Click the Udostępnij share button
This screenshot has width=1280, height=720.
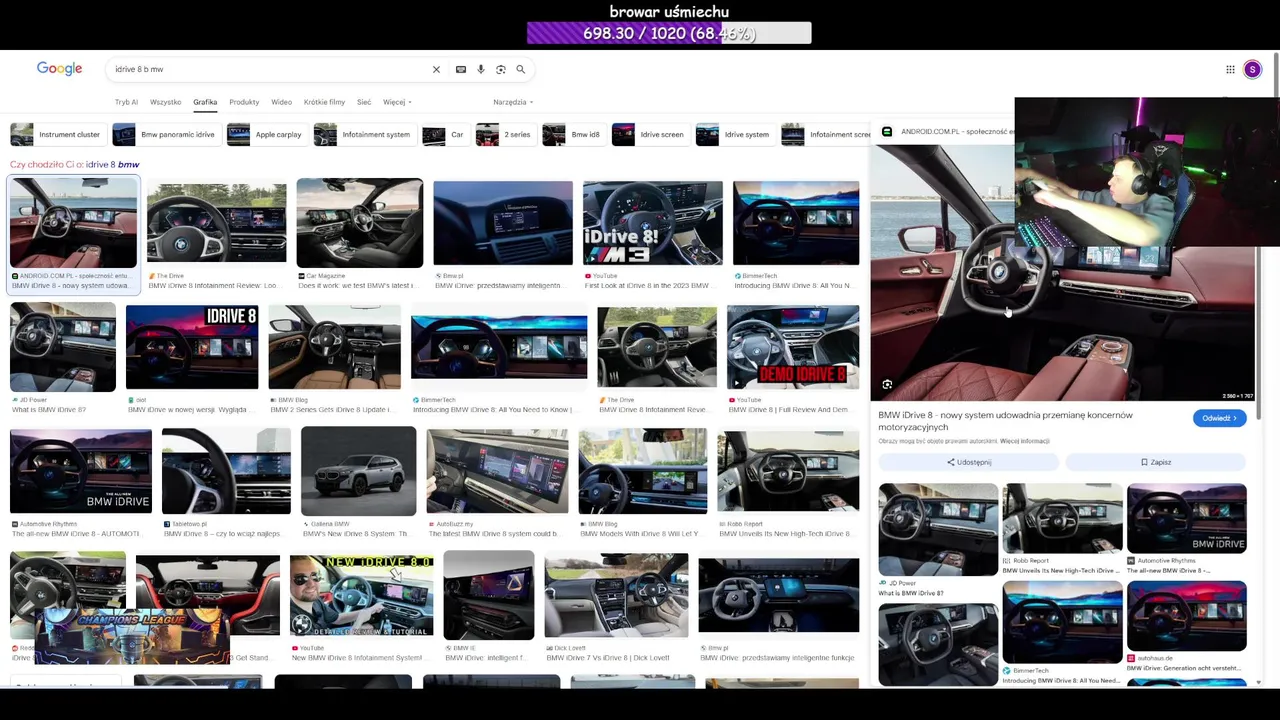click(x=968, y=462)
